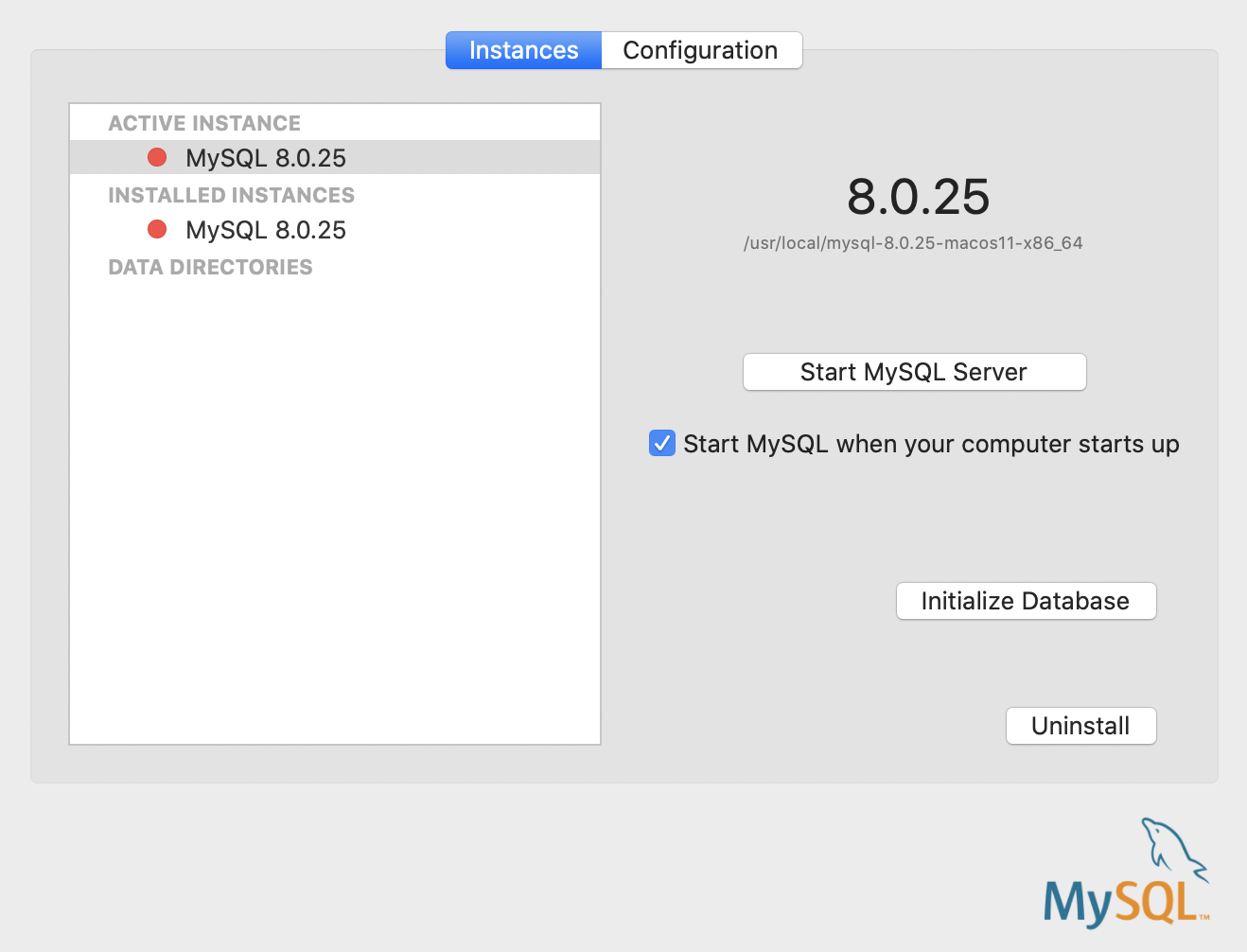1247x952 pixels.
Task: Click the /usr/local/mysql-8.0.25 install path
Action: [913, 243]
